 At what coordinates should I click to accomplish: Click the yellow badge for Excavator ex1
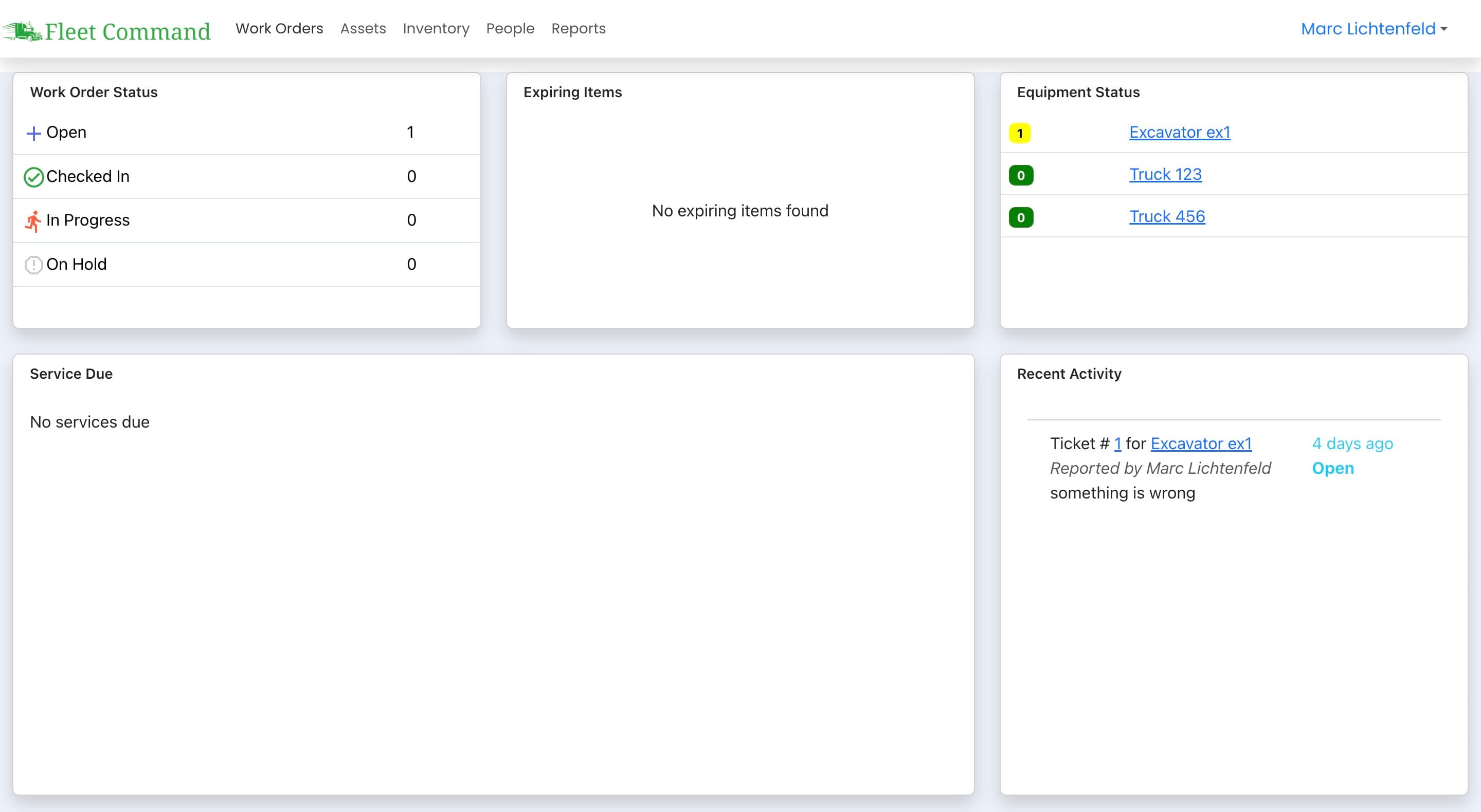click(1020, 133)
